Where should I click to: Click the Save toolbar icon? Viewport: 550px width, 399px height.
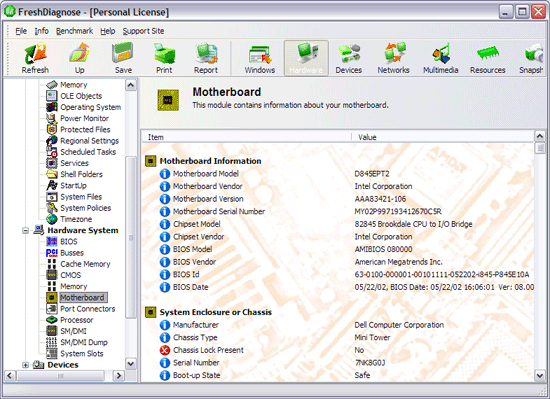(x=123, y=58)
